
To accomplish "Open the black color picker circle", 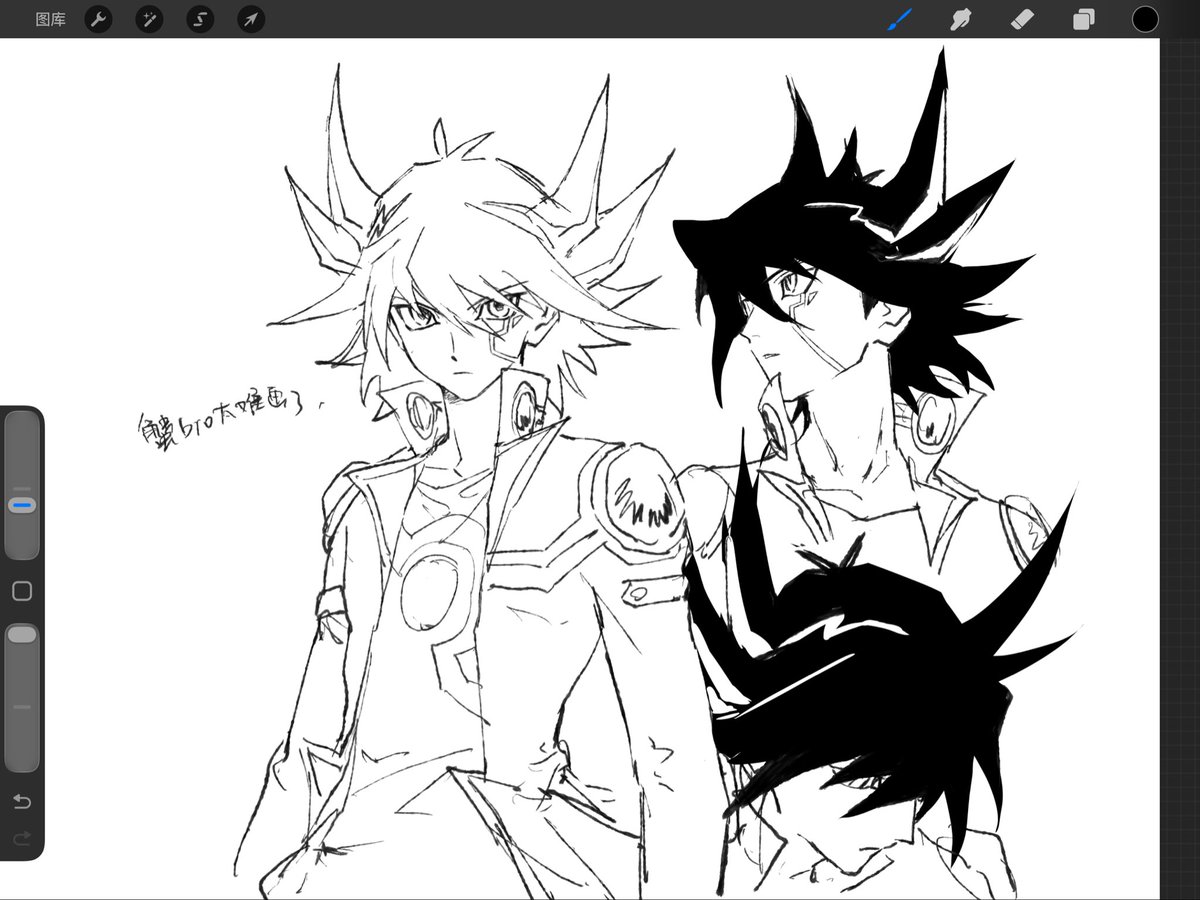I will coord(1145,18).
